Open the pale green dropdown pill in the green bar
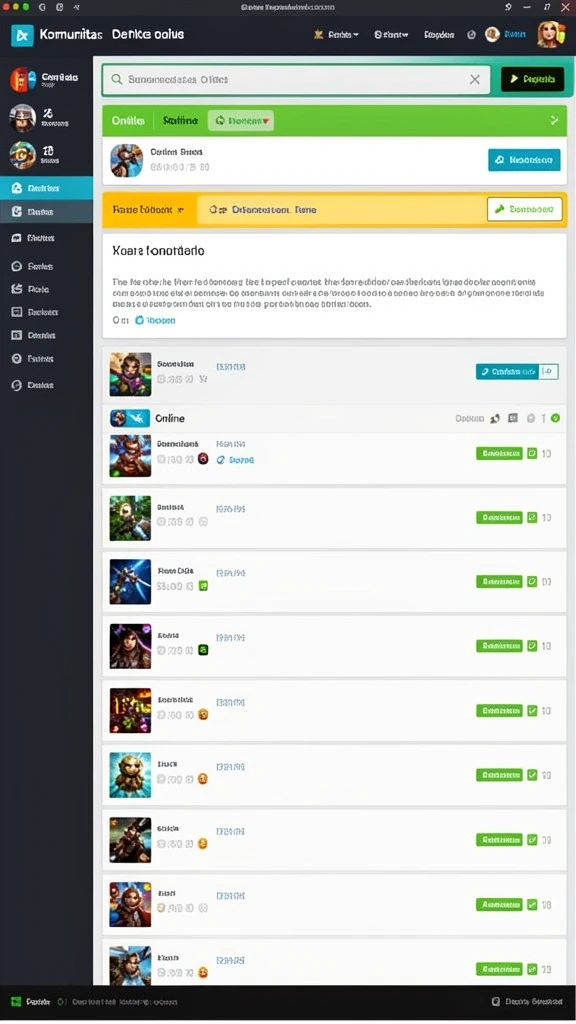Image resolution: width=576 pixels, height=1024 pixels. 241,121
